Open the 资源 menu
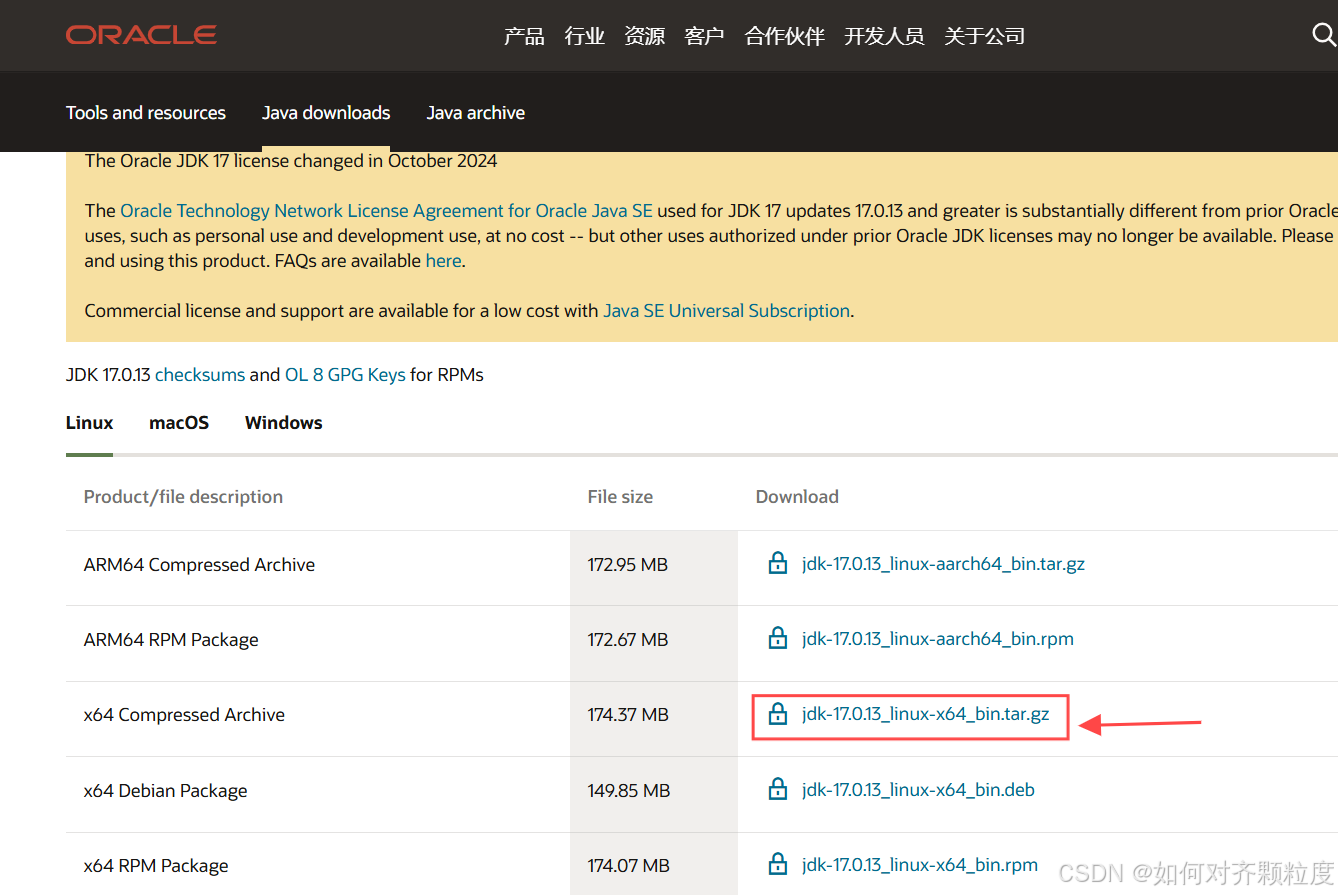This screenshot has width=1338, height=895. 644,36
